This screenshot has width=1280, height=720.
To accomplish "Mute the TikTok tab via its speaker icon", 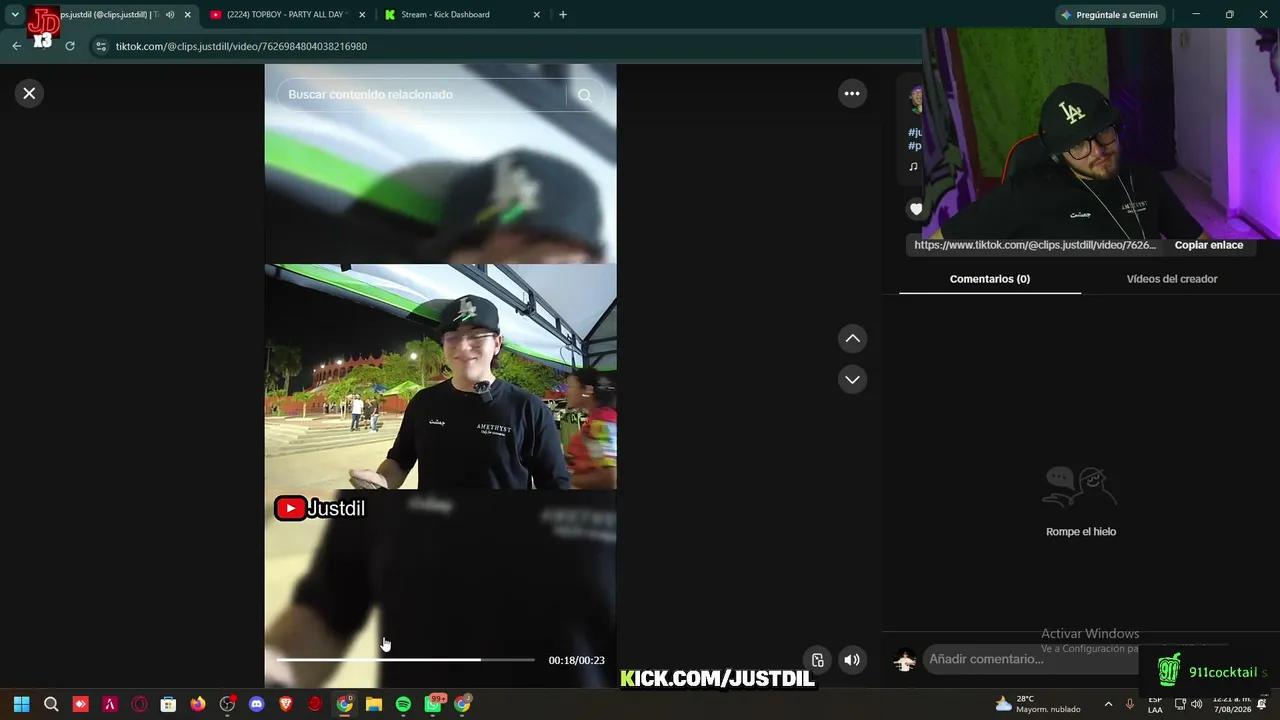I will (170, 15).
